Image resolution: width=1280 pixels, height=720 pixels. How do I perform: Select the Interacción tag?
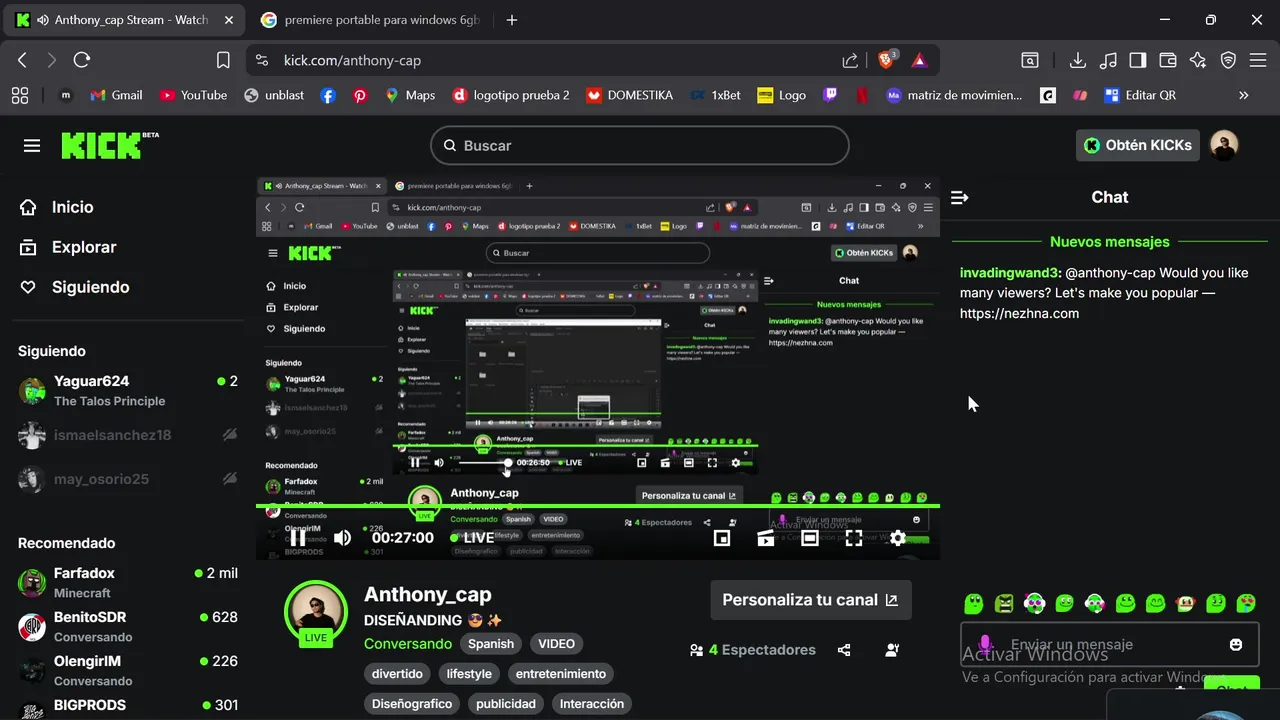(592, 704)
